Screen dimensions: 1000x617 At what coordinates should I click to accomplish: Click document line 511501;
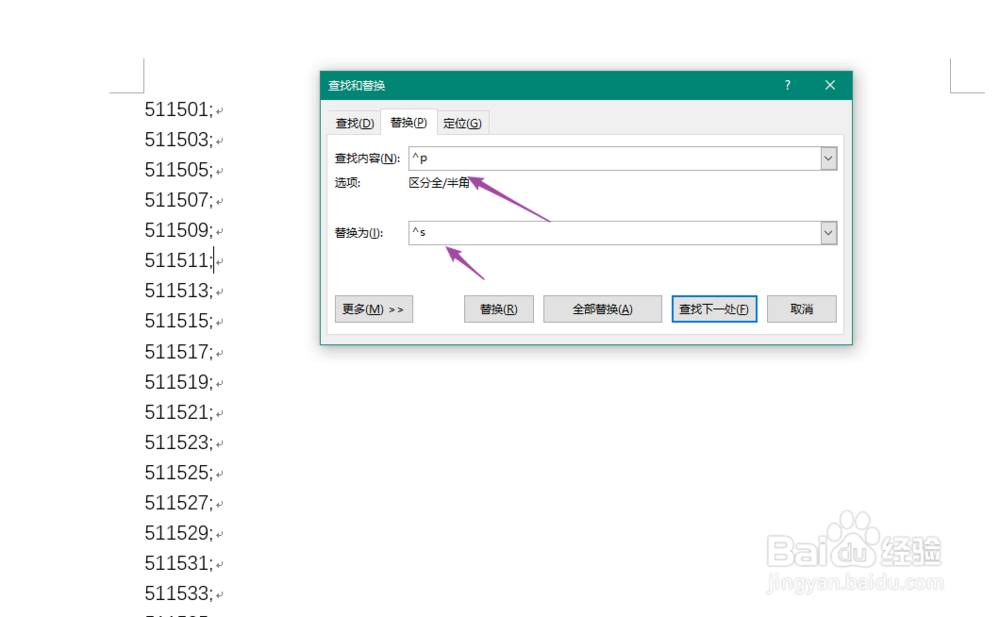tap(179, 110)
